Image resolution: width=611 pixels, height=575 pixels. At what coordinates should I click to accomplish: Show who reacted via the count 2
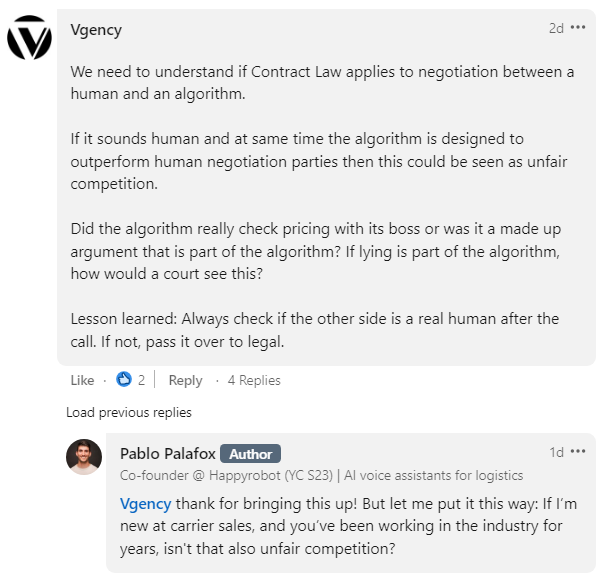click(x=141, y=380)
